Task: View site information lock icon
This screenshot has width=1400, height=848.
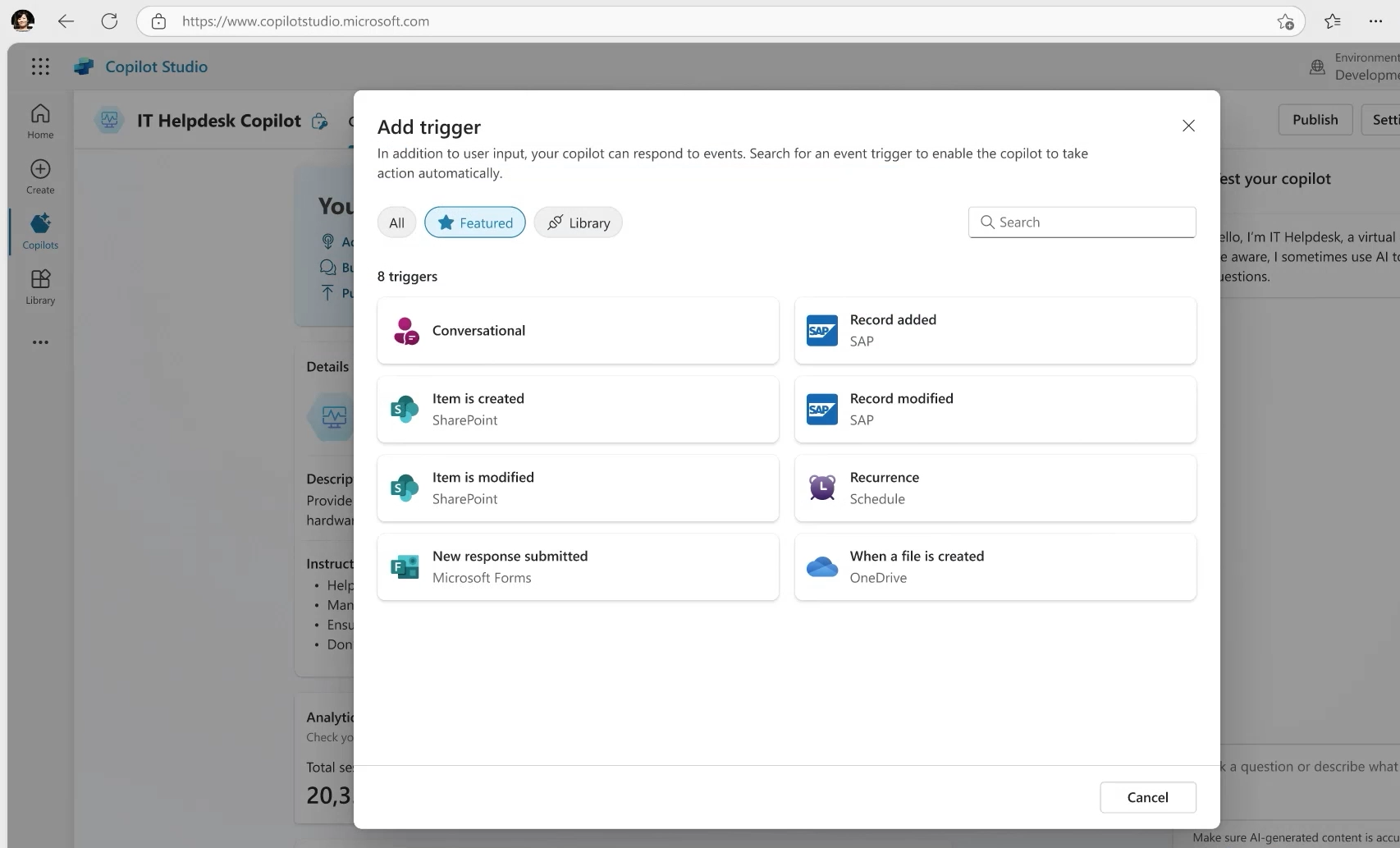Action: (159, 21)
